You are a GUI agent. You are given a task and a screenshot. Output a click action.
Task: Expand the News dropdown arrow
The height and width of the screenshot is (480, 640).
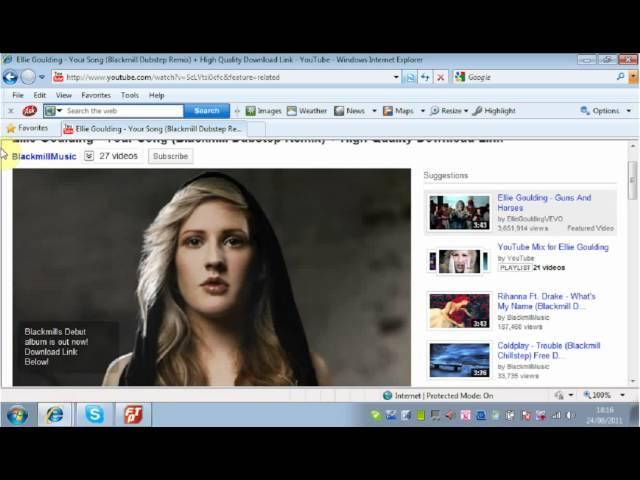[374, 111]
